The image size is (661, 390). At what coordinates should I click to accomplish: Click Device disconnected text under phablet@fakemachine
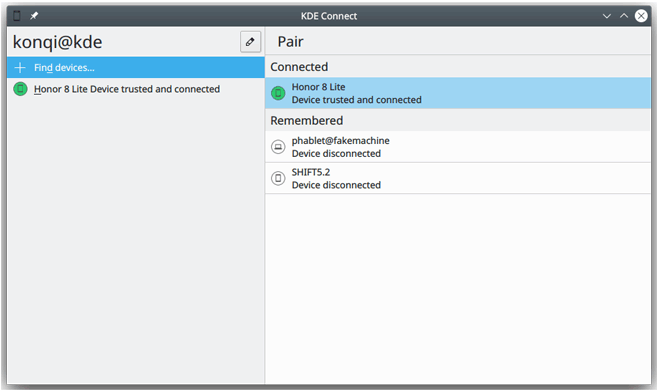point(336,153)
